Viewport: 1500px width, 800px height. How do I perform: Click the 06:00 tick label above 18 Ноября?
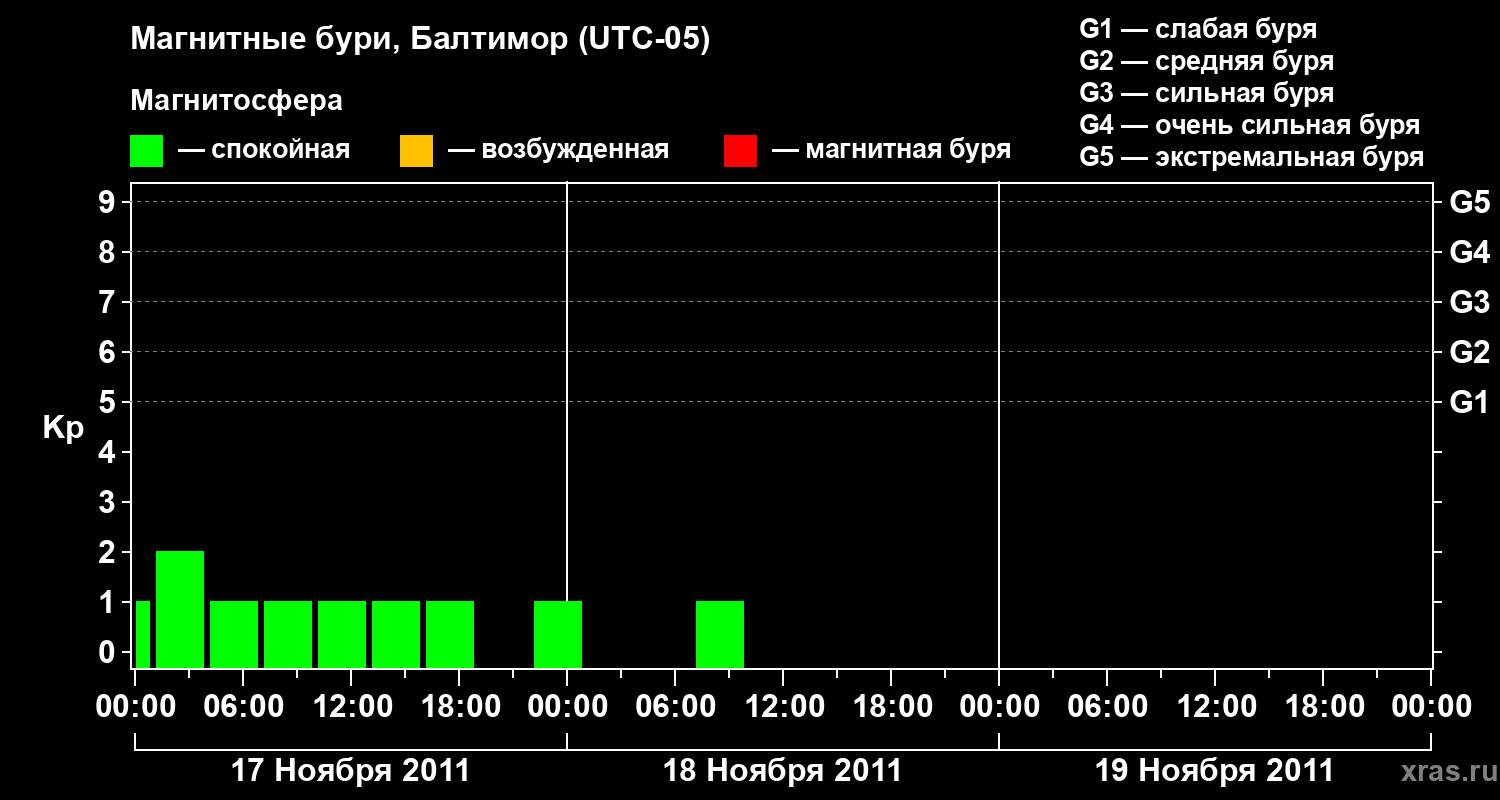(675, 707)
